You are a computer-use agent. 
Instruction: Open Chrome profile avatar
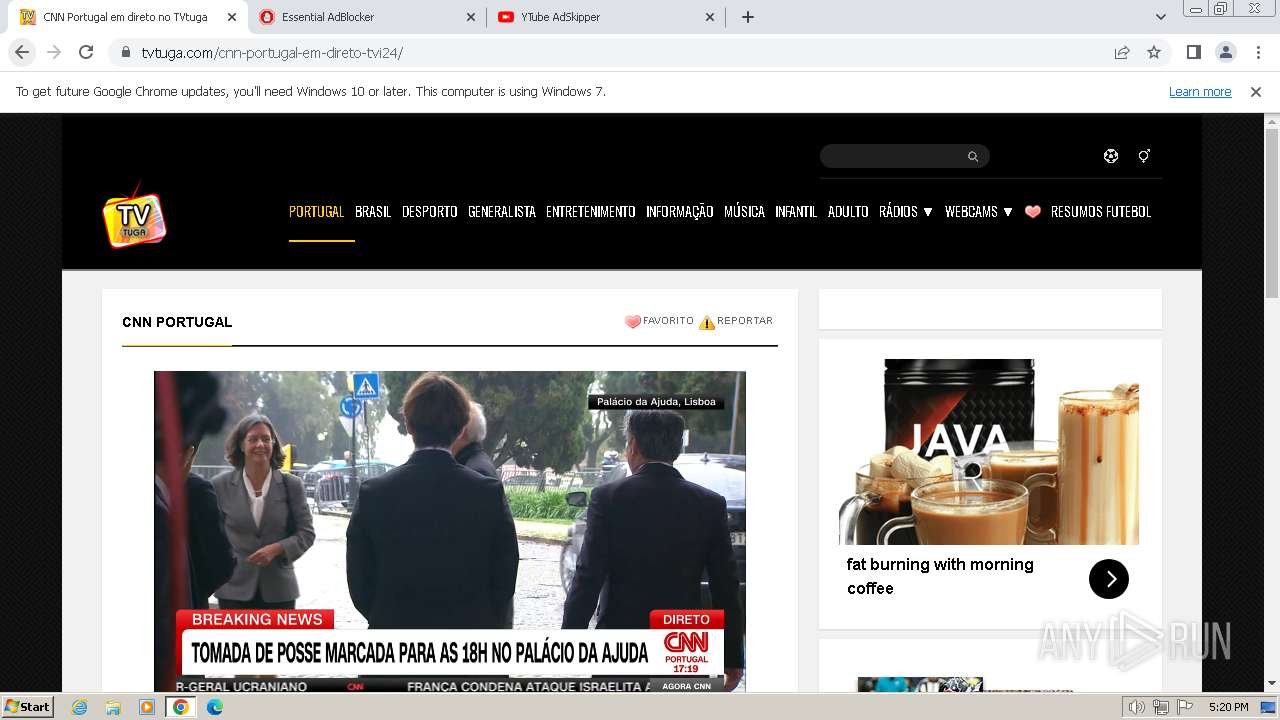(1225, 52)
